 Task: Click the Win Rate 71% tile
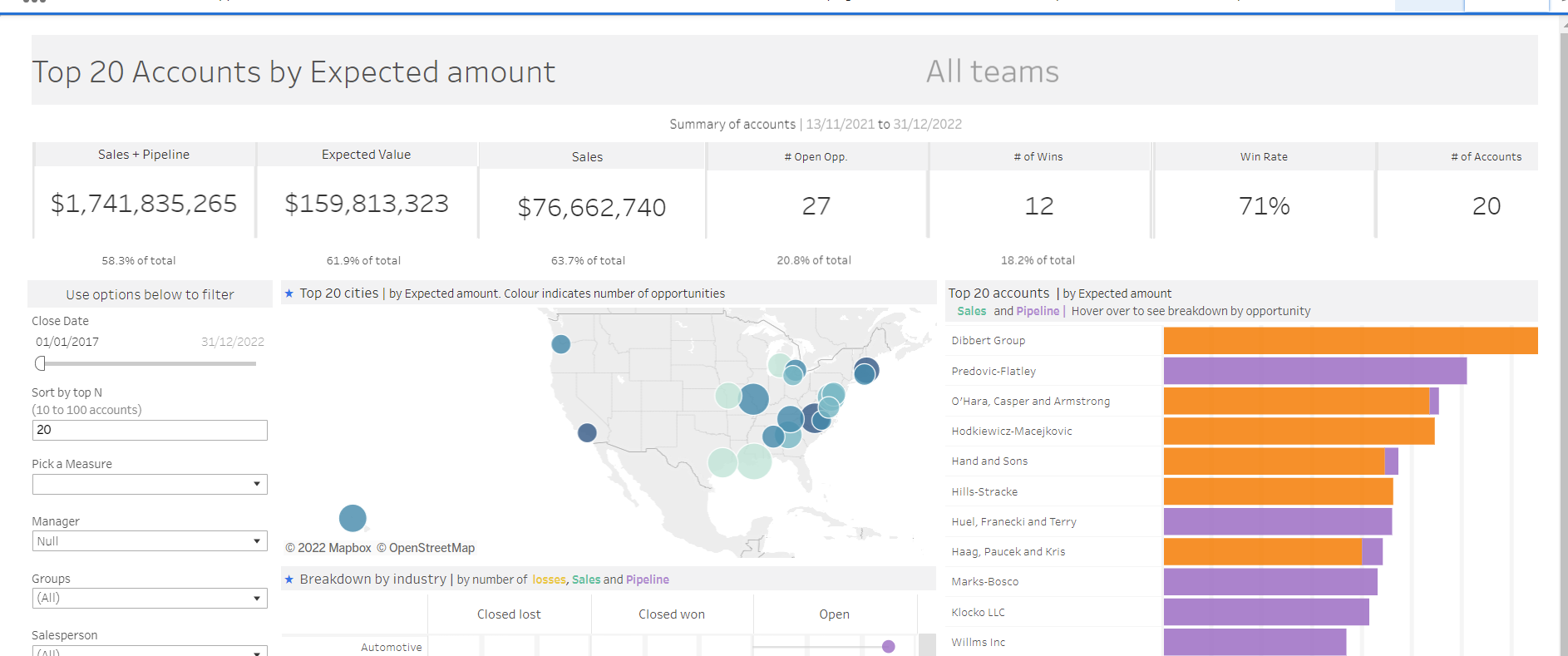[1264, 205]
